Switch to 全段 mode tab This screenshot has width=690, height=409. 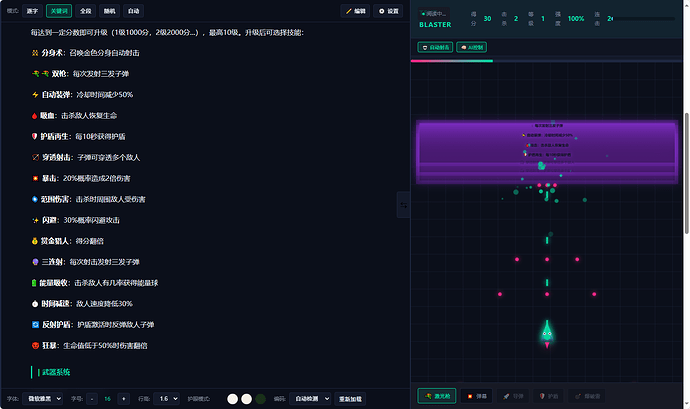tap(85, 11)
